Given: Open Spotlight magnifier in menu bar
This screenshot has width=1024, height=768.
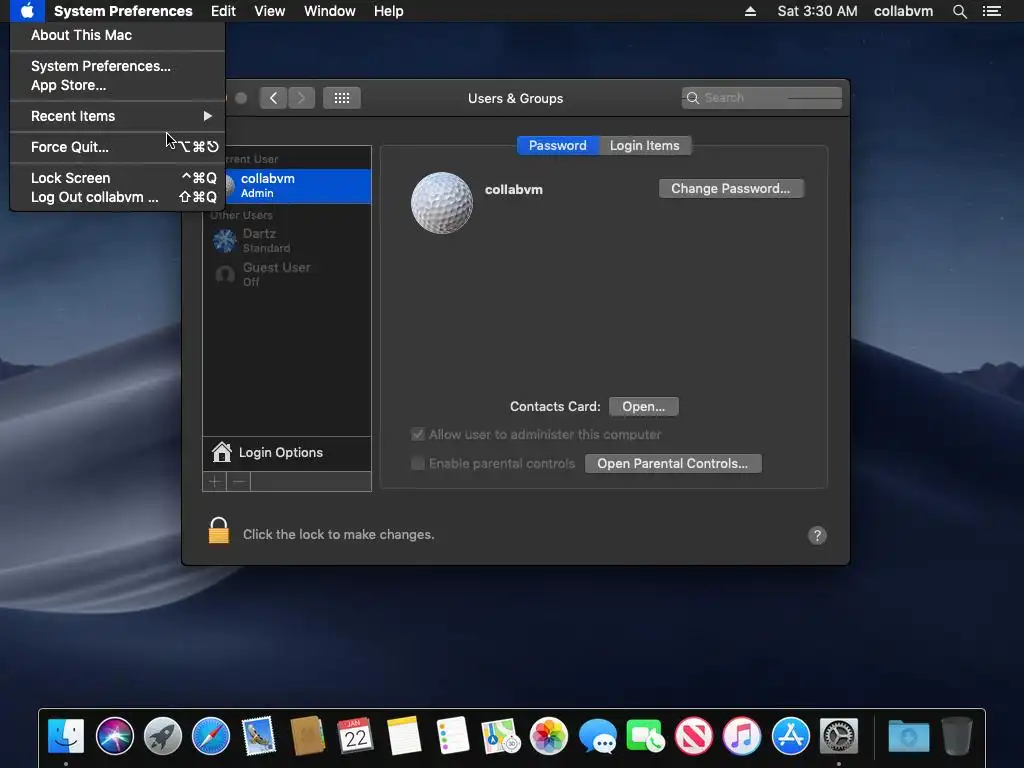Looking at the screenshot, I should coord(959,11).
